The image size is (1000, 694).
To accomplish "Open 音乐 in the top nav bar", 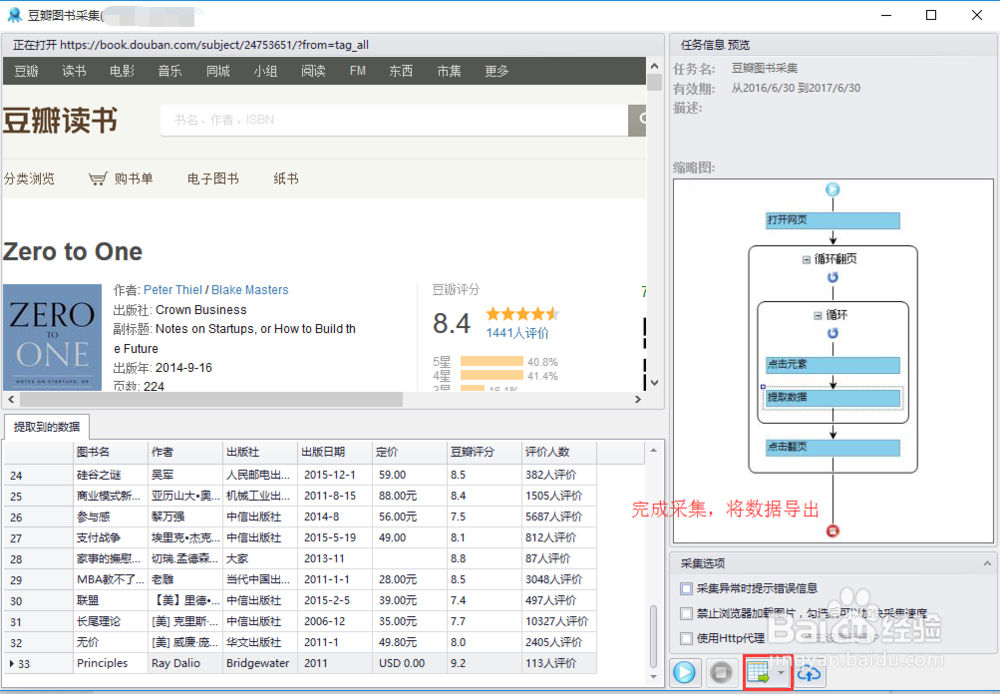I will [170, 71].
